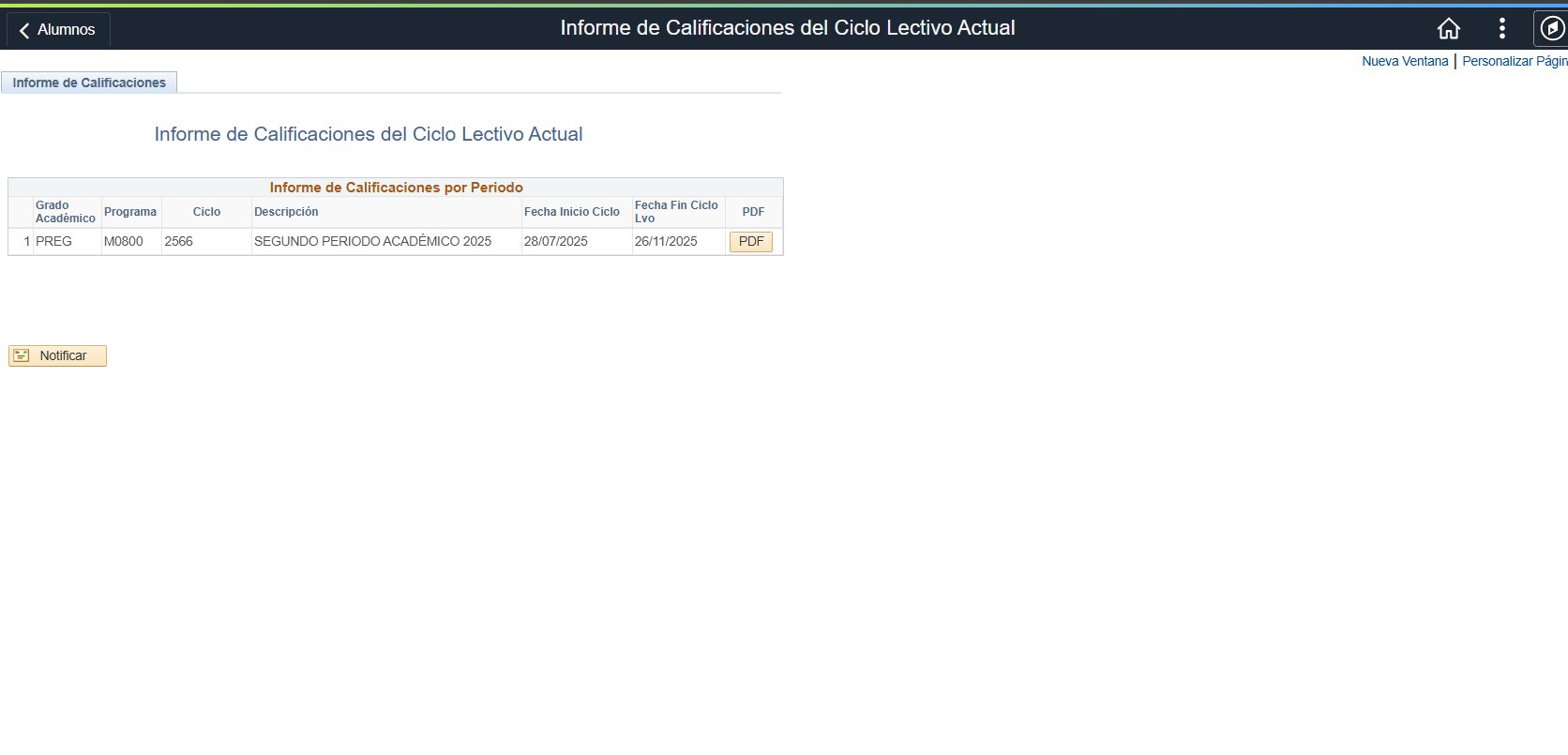
Task: Click the envelope icon on Notificar
Action: pos(22,355)
